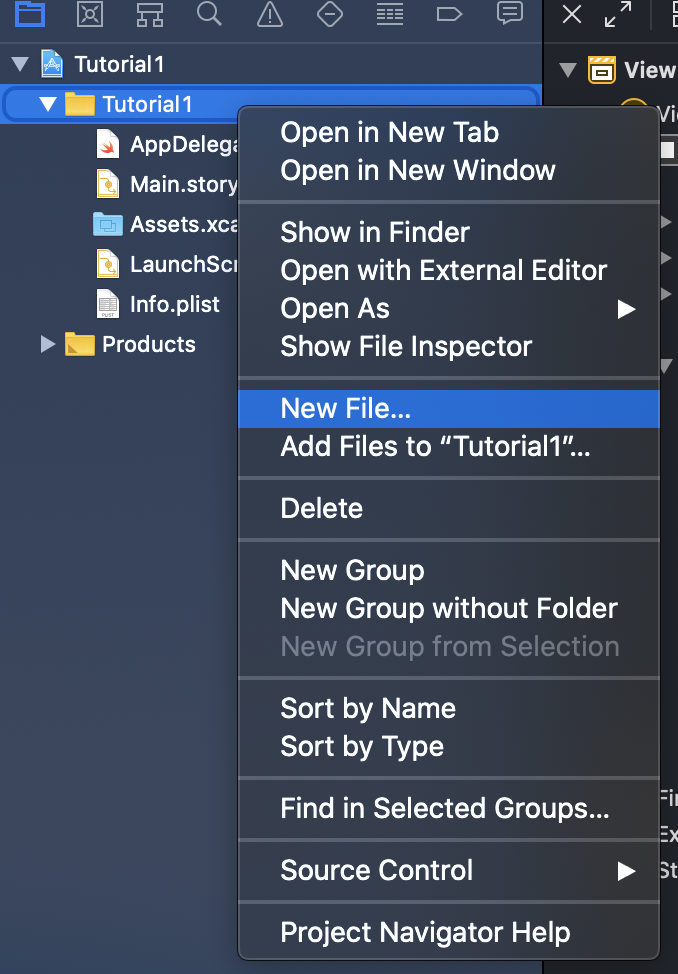
Task: Click the Tutorial1 project blueprint icon
Action: coord(52,64)
